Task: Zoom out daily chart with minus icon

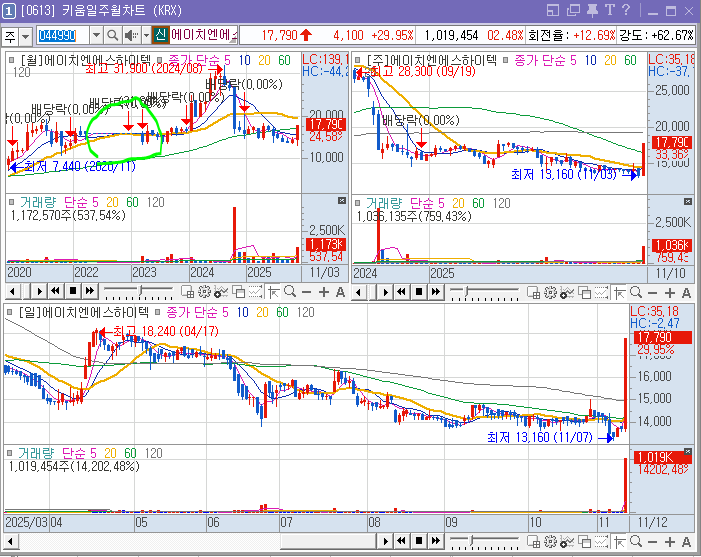Action: (652, 542)
